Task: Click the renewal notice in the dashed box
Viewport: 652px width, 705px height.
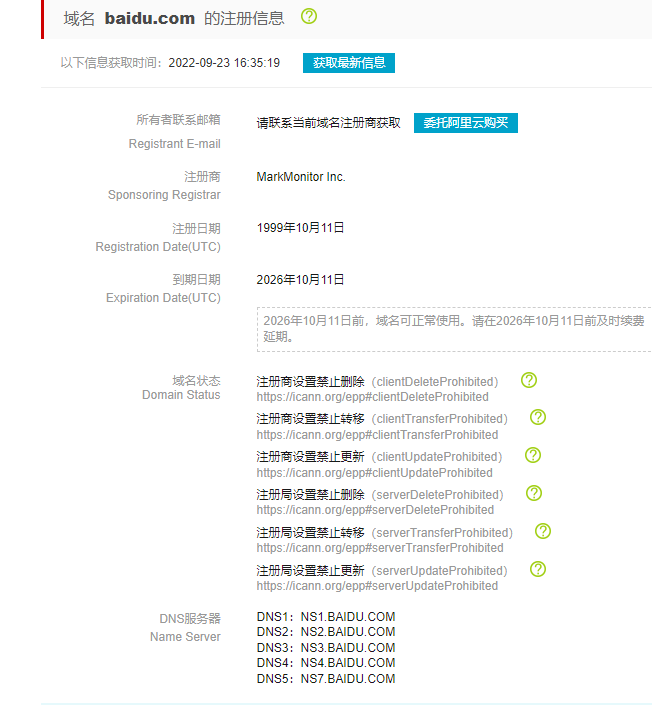Action: 454,329
